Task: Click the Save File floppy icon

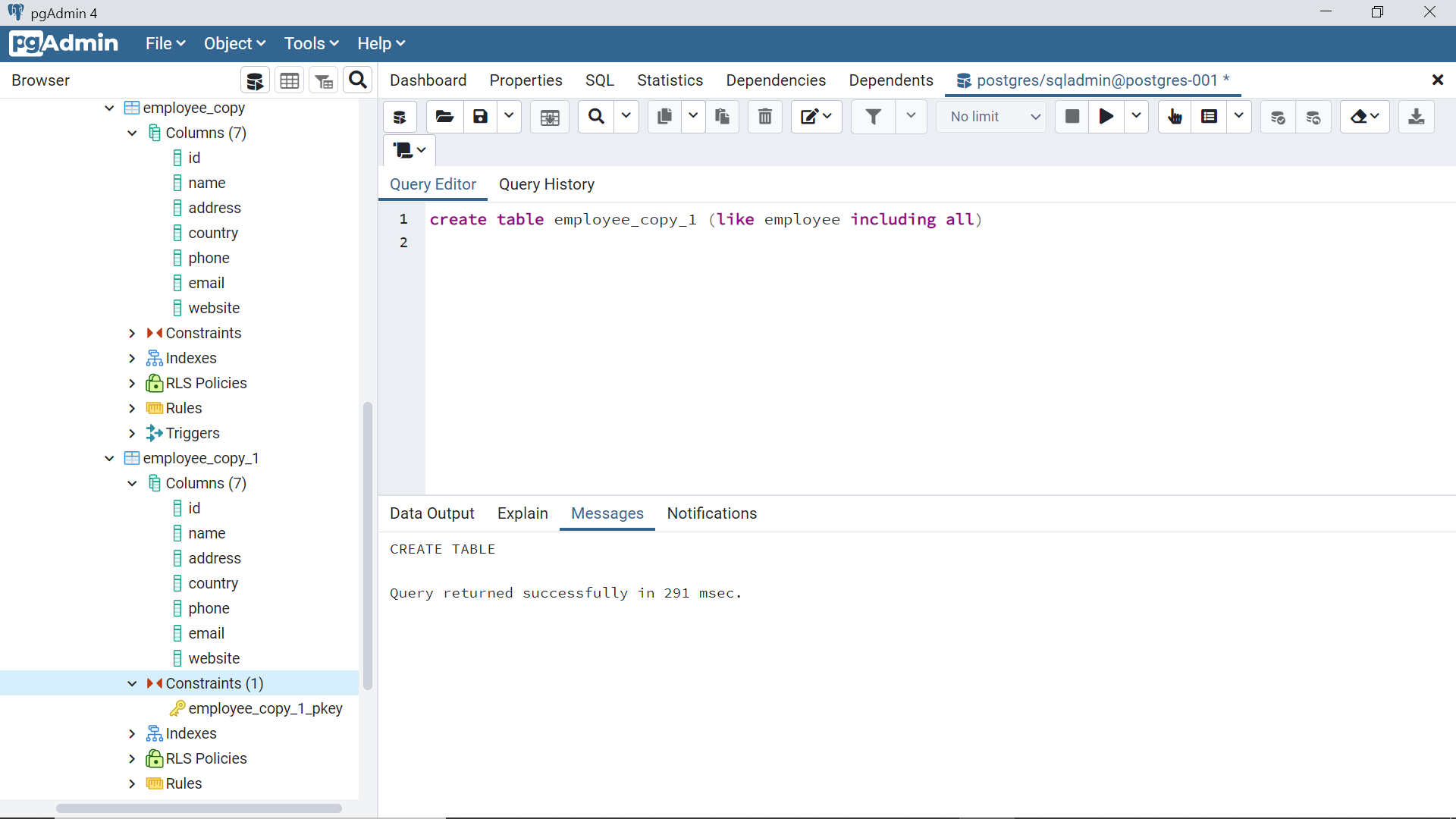Action: pyautogui.click(x=480, y=117)
